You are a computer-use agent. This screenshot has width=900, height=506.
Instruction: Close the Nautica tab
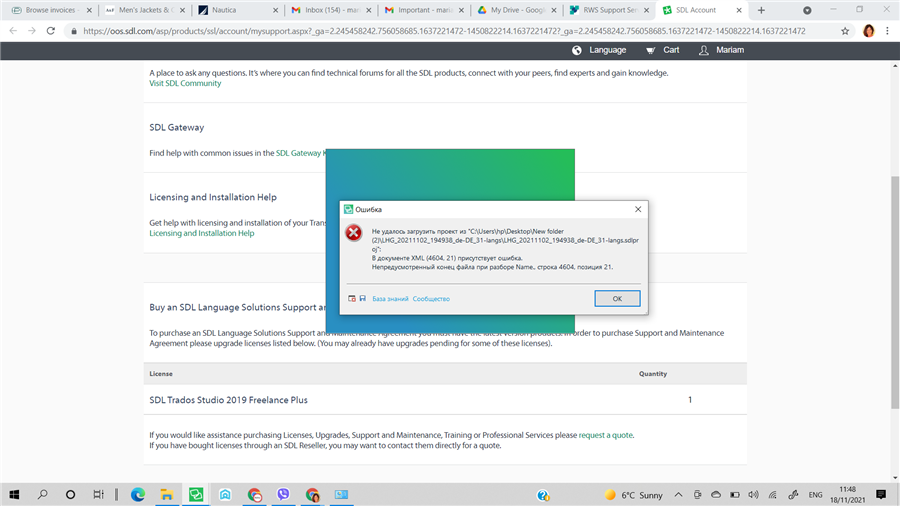tap(275, 10)
